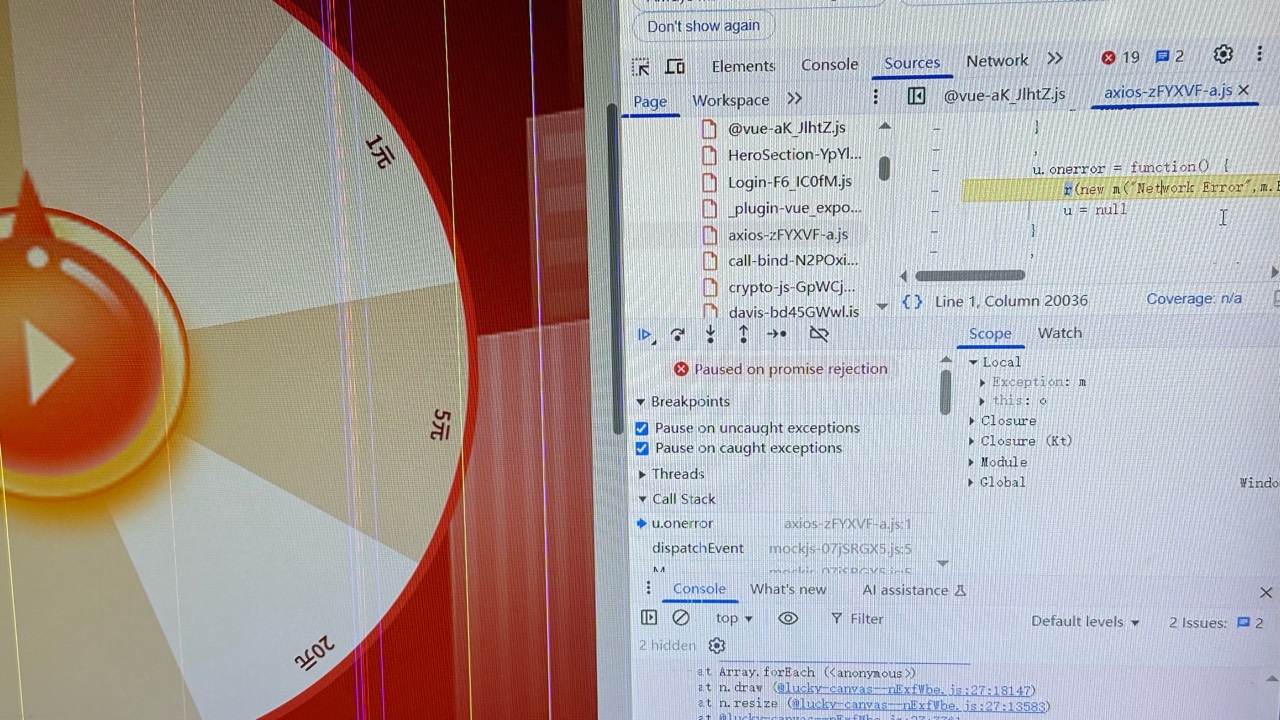The image size is (1280, 720).
Task: Select the Scope pane tab
Action: click(990, 334)
